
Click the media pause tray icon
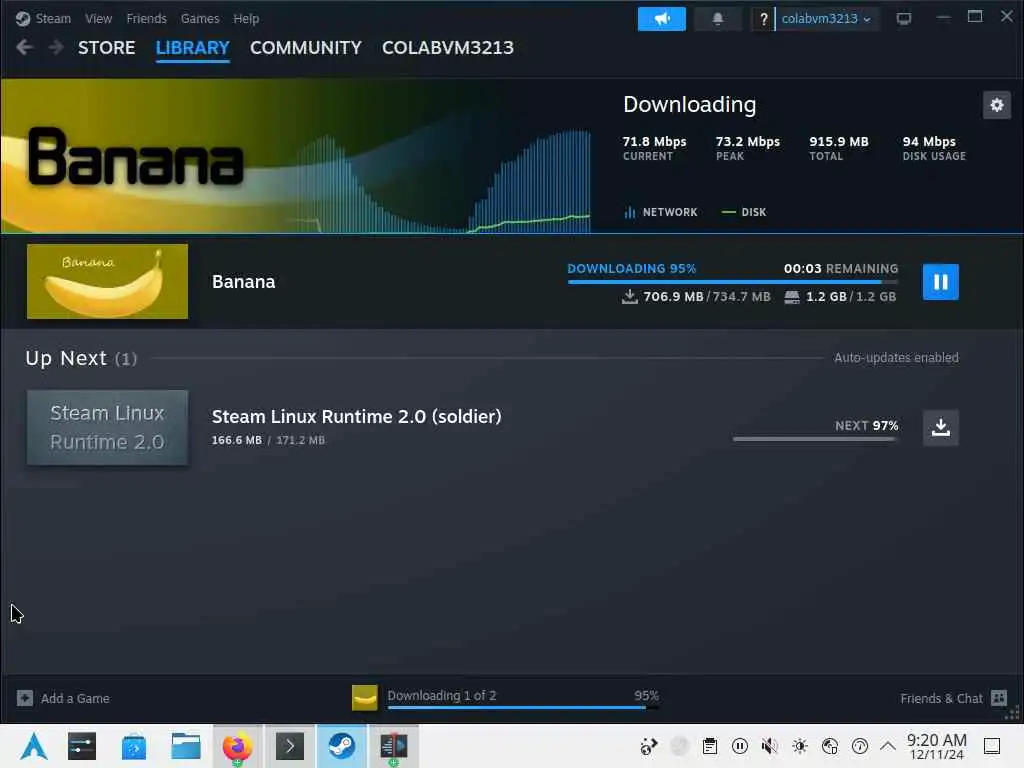coord(740,746)
